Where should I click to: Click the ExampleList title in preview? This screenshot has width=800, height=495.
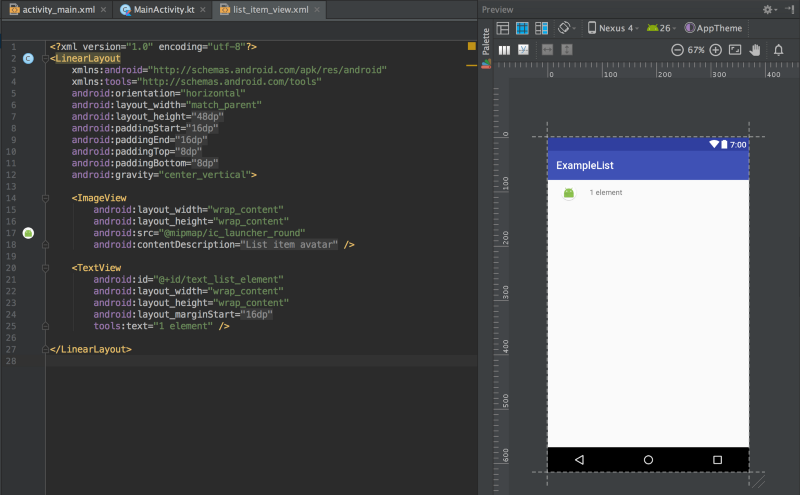click(585, 165)
